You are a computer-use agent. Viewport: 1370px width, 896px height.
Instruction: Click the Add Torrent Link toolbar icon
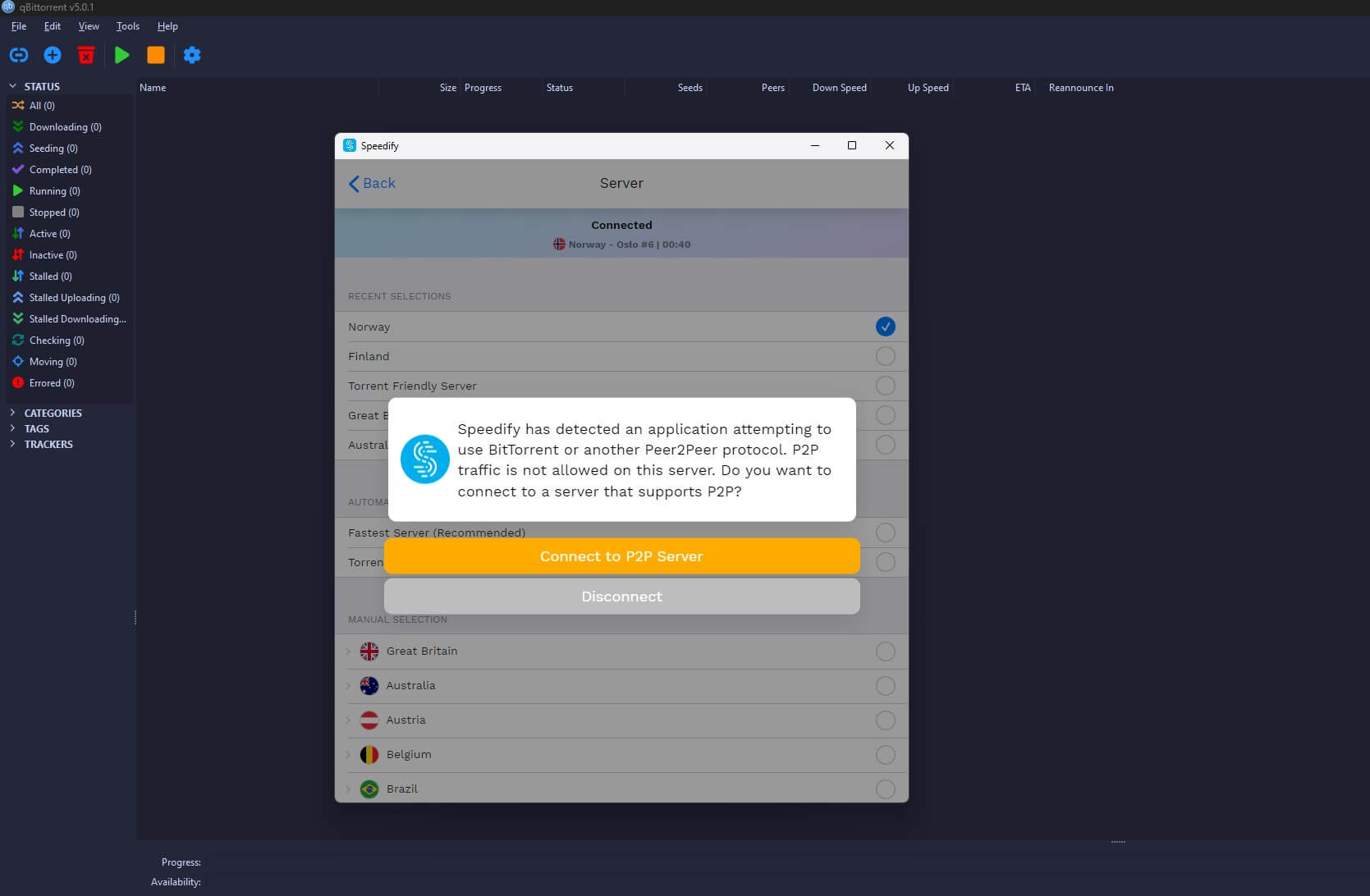19,55
